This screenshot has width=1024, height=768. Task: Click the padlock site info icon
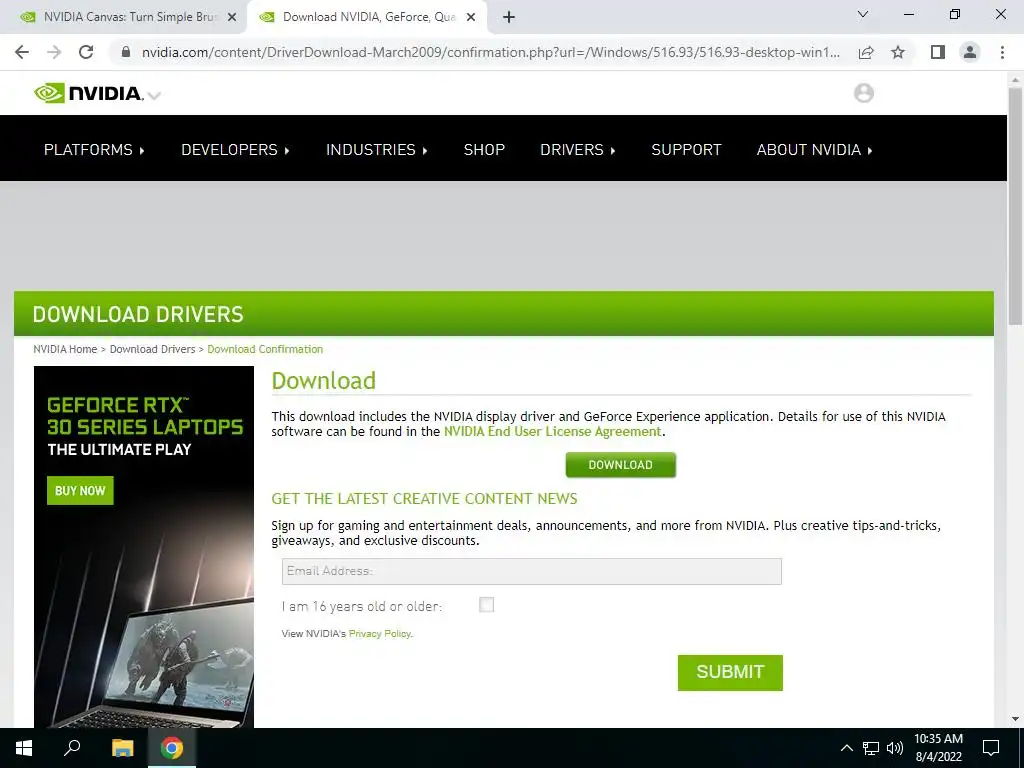126,52
